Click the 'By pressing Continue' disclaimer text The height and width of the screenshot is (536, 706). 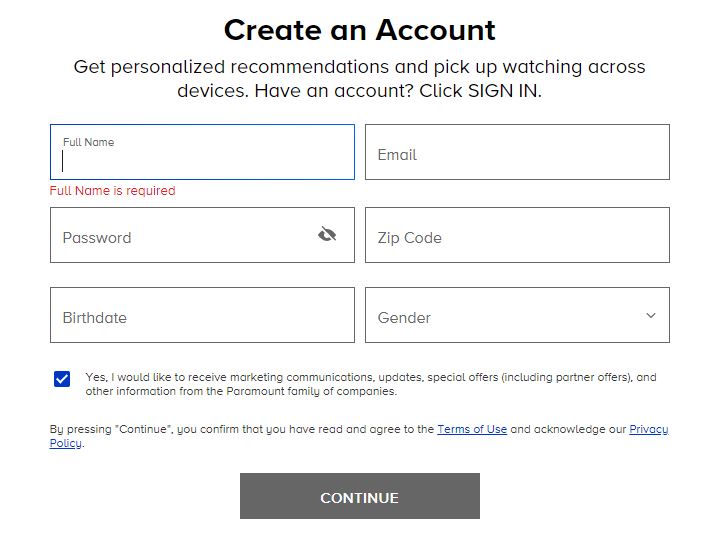pos(240,429)
